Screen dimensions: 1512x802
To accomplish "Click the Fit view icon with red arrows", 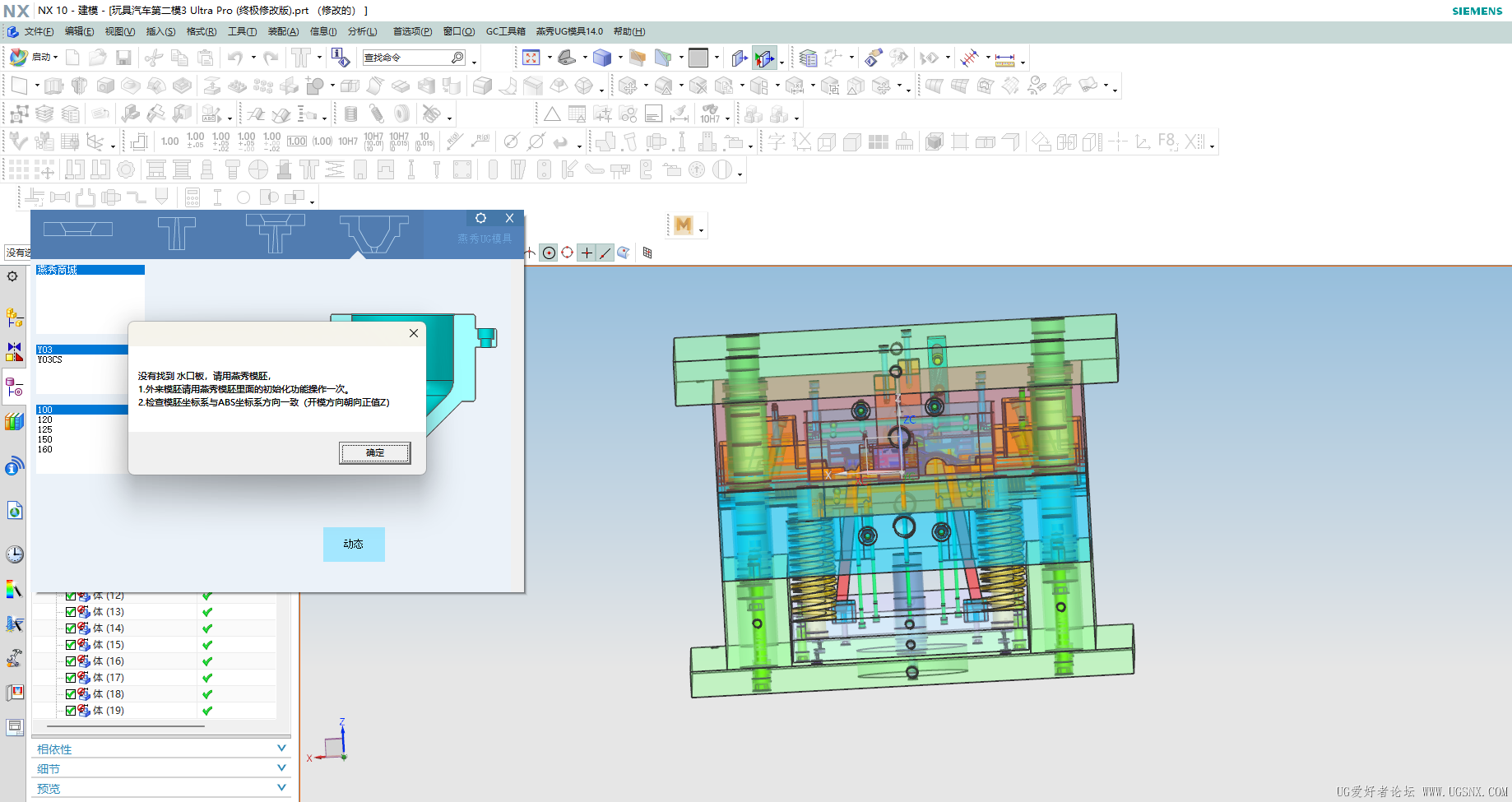I will pos(531,58).
